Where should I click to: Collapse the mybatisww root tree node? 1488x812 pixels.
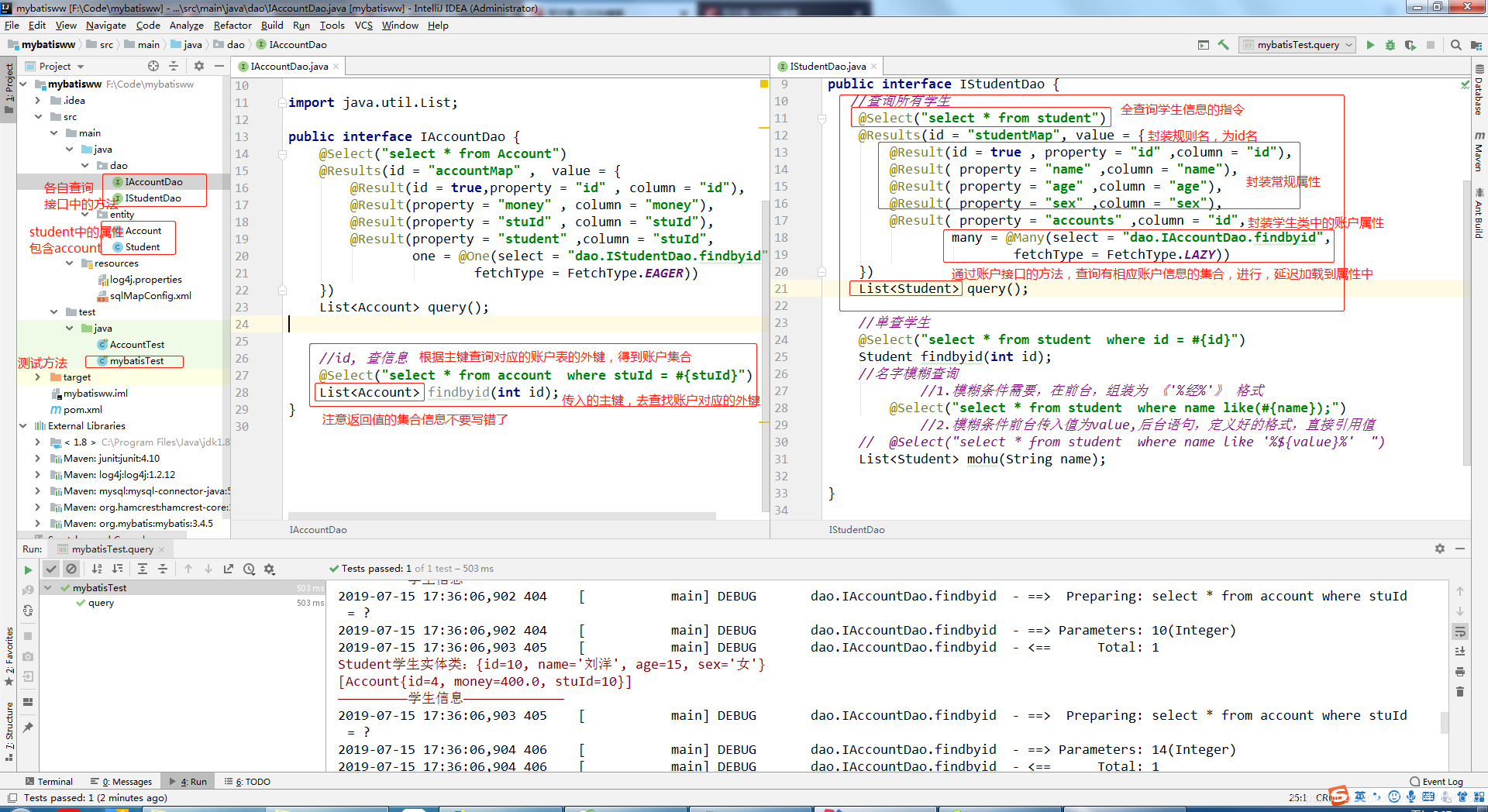point(23,84)
